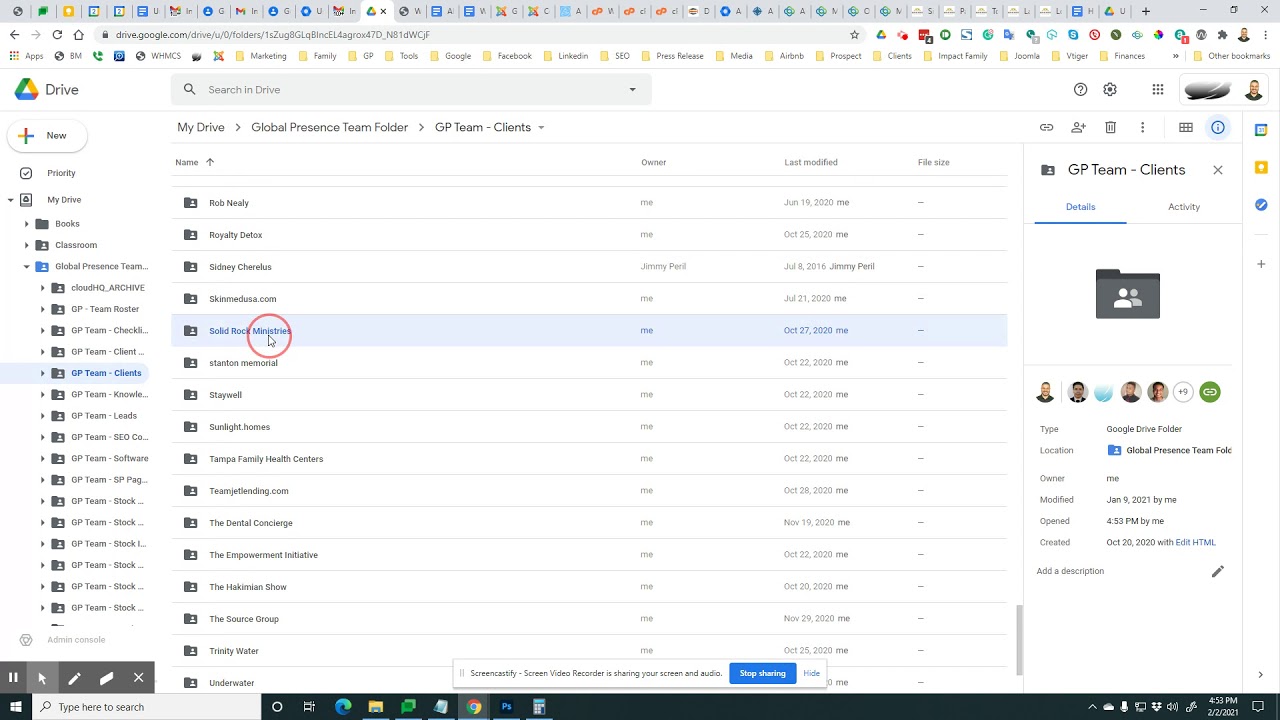The width and height of the screenshot is (1280, 720).
Task: Select the Screencastify mouse pointer tool
Action: point(42,677)
